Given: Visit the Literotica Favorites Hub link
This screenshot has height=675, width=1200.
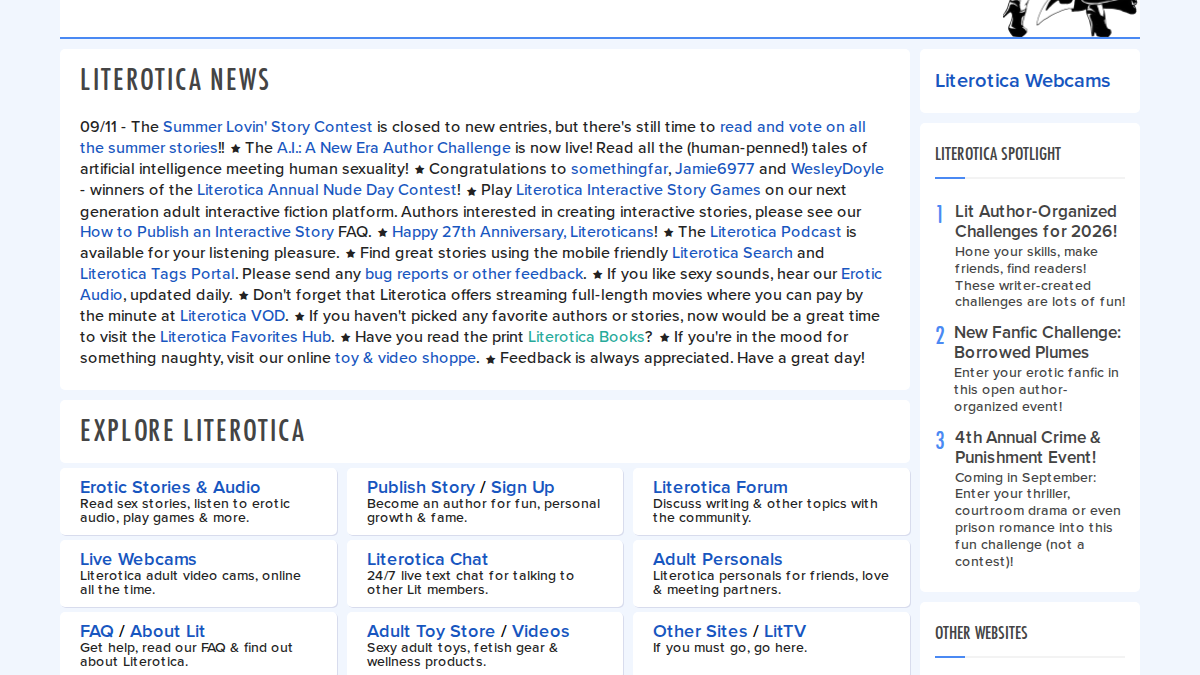Looking at the screenshot, I should pyautogui.click(x=245, y=337).
